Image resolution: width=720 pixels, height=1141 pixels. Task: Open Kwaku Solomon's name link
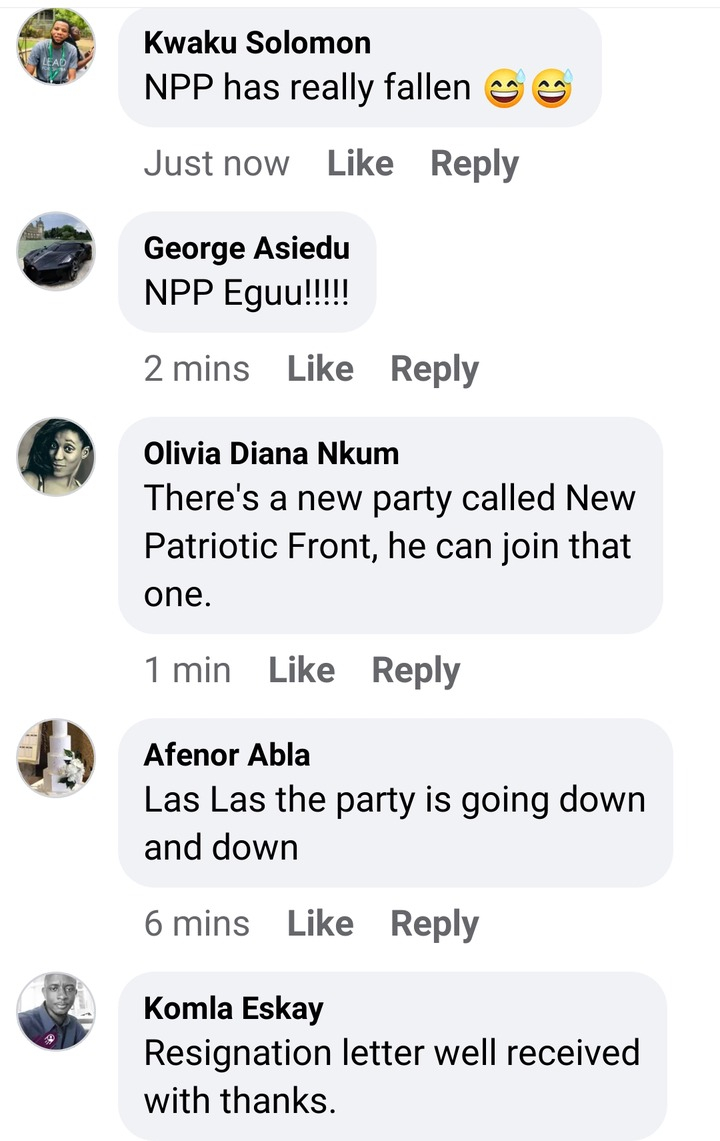point(257,42)
